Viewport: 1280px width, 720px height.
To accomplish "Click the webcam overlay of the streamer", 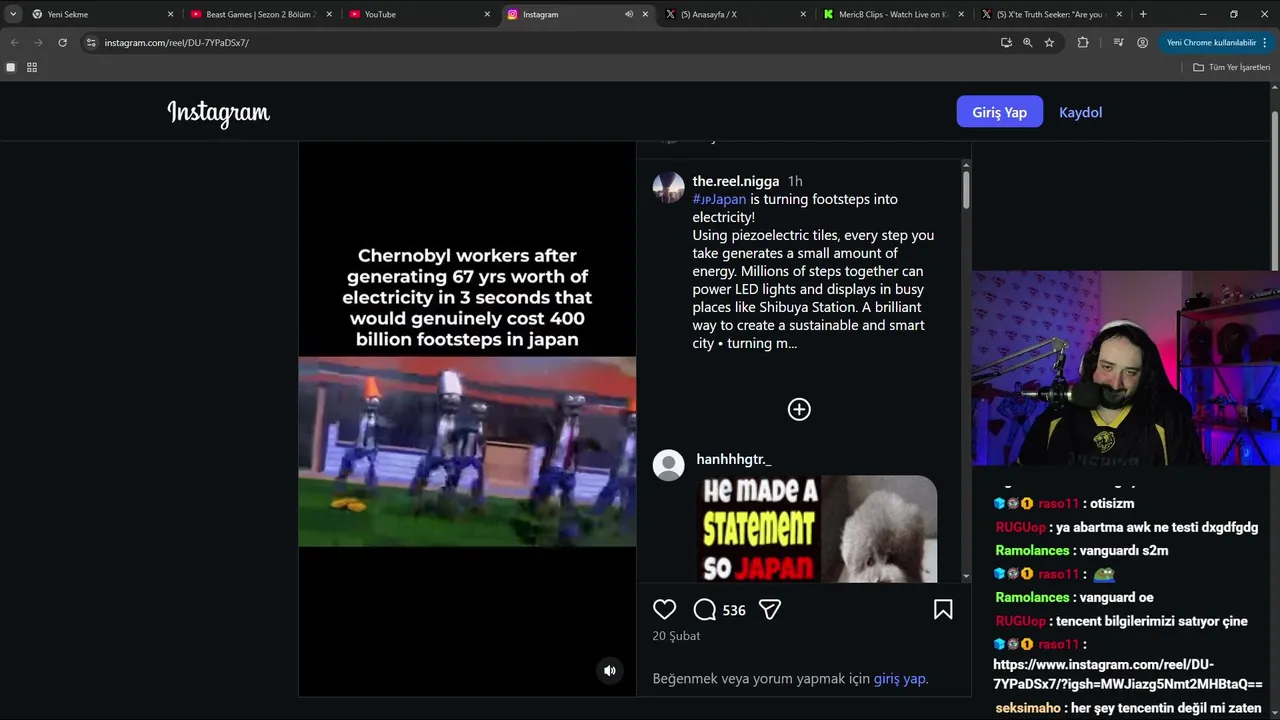I will pyautogui.click(x=1126, y=368).
